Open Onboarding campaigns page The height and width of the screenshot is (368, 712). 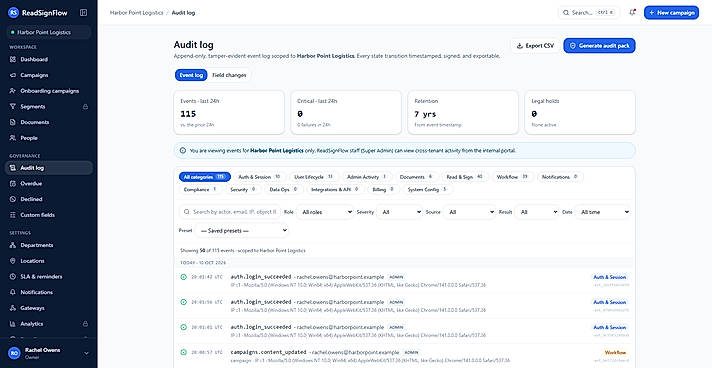pos(49,91)
